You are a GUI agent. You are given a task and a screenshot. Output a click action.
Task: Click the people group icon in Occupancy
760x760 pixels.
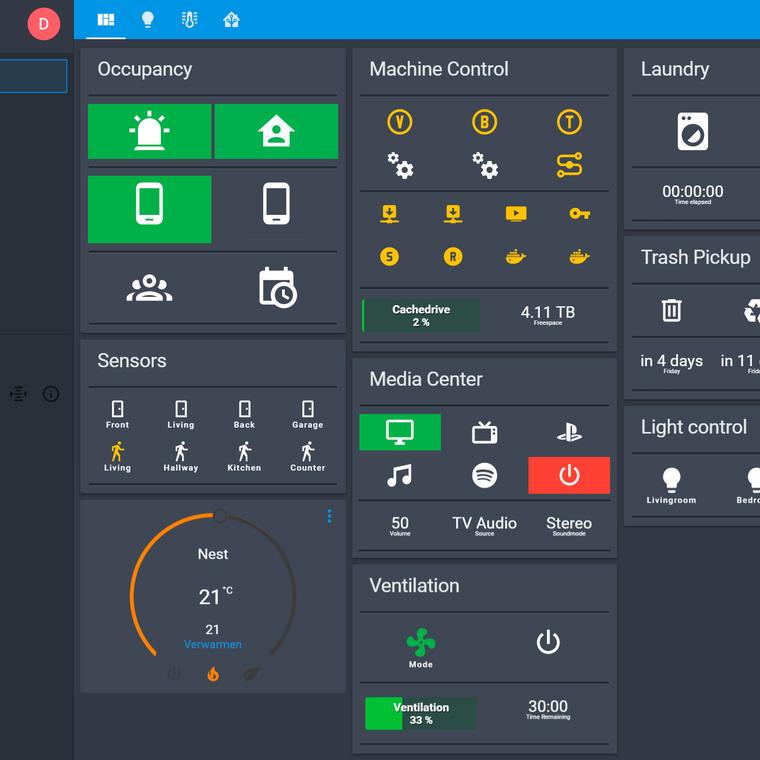point(149,288)
